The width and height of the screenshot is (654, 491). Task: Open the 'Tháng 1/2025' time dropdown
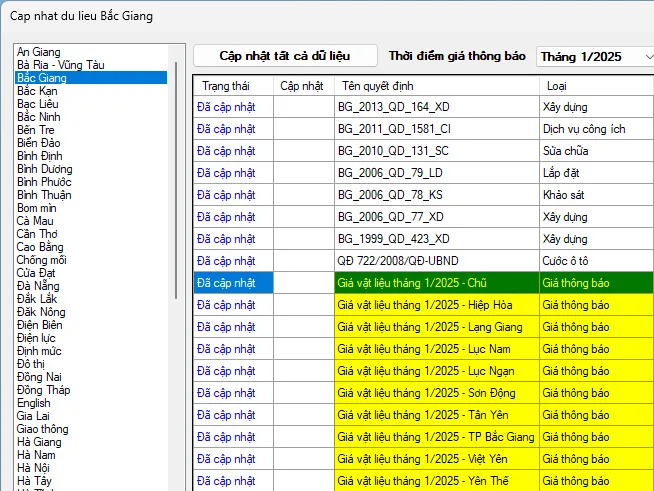coord(594,57)
